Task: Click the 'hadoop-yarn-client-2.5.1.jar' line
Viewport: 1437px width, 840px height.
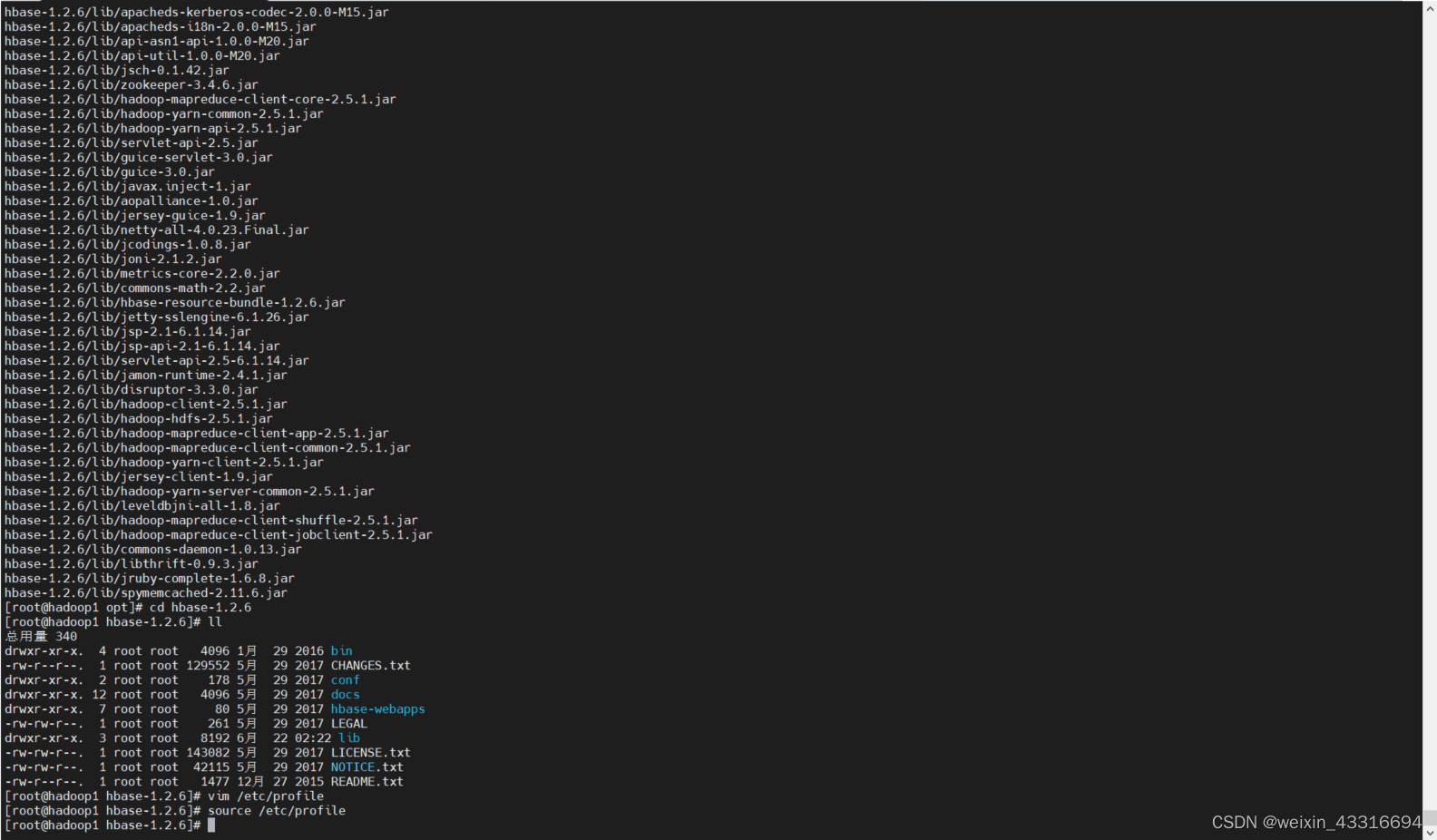Action: pyautogui.click(x=164, y=463)
